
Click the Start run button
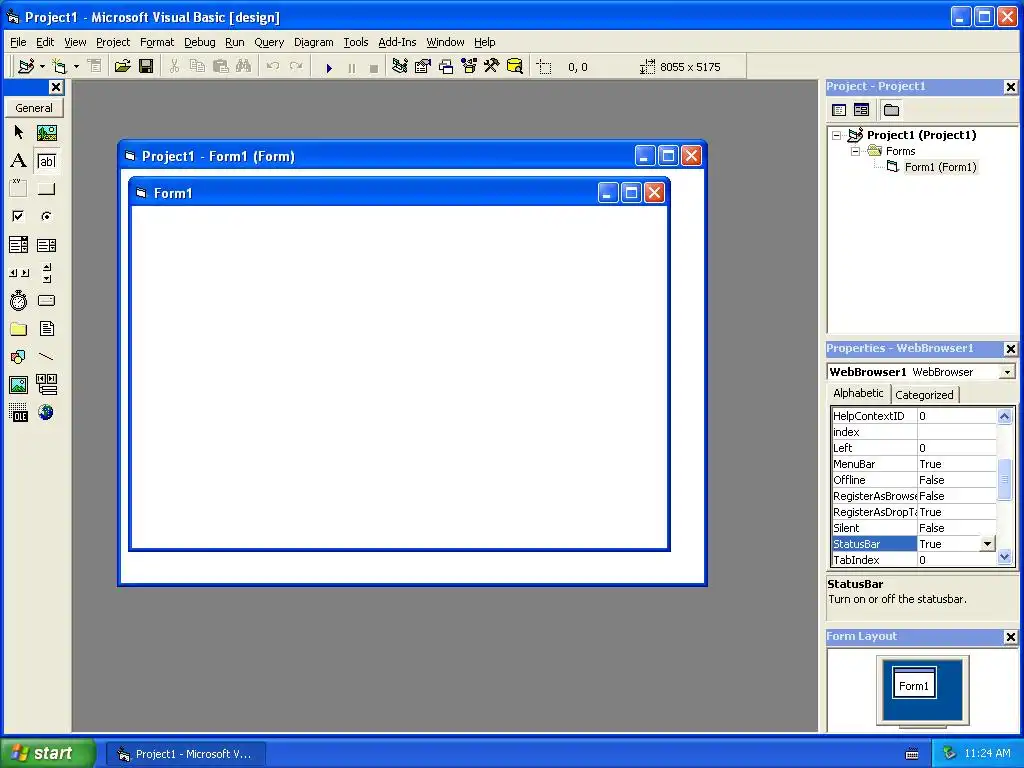coord(328,67)
